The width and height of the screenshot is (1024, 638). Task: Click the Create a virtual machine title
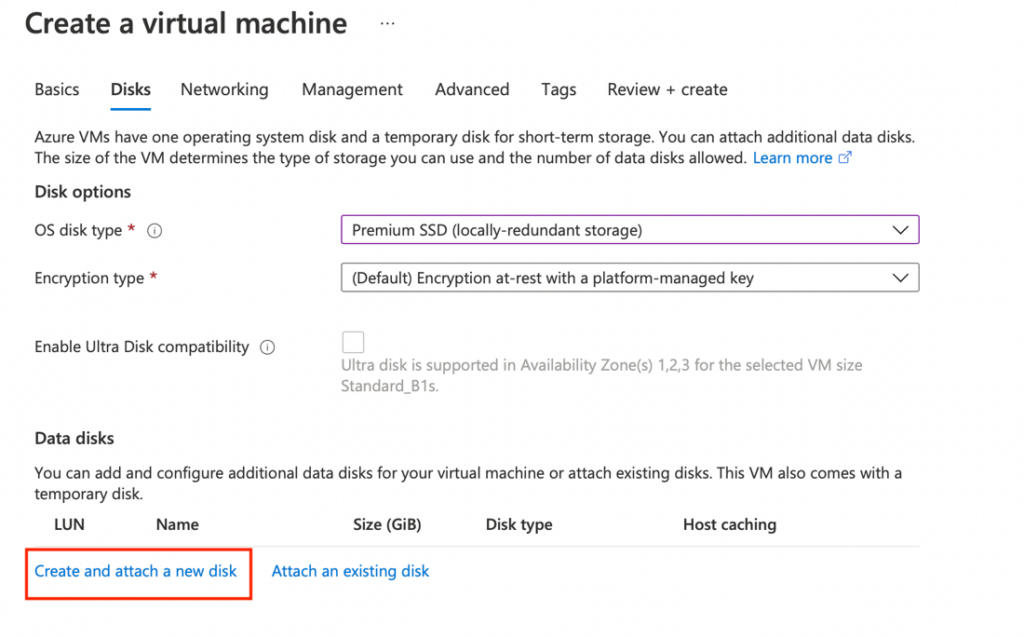point(186,24)
